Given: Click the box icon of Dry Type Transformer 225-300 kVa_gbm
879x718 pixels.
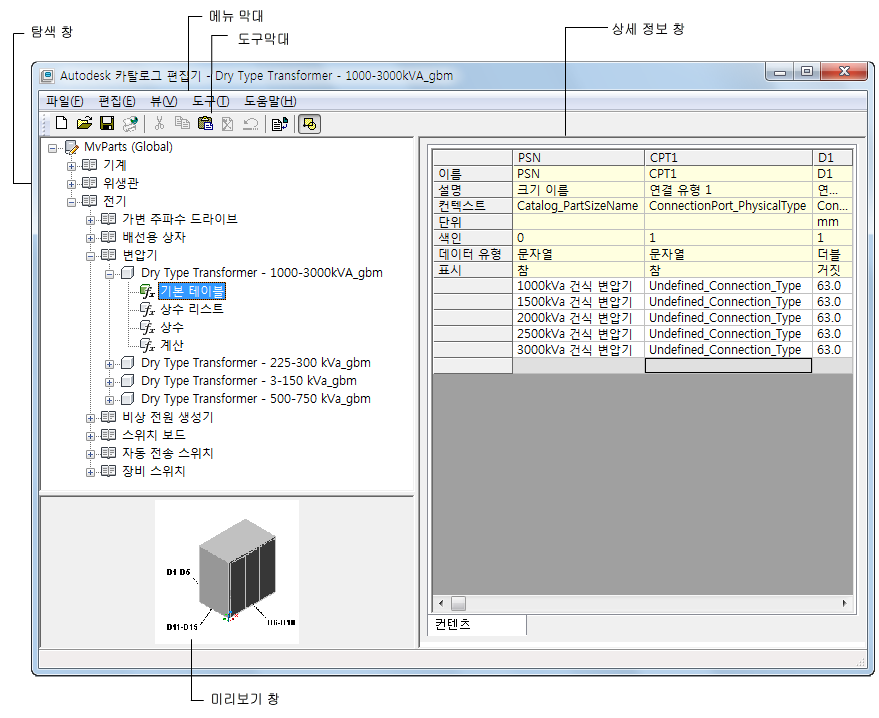Looking at the screenshot, I should (128, 363).
